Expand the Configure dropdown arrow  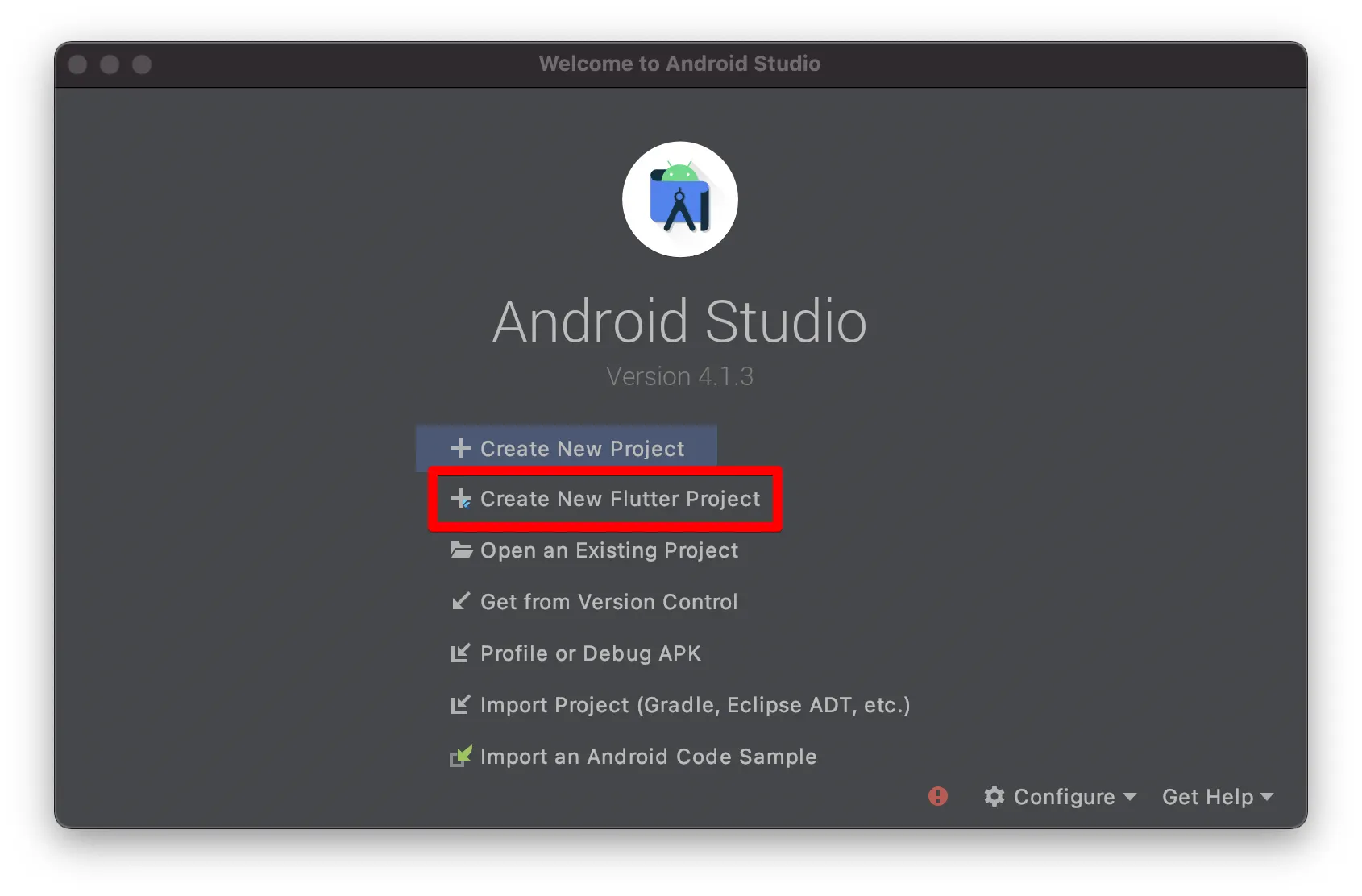pos(1130,797)
